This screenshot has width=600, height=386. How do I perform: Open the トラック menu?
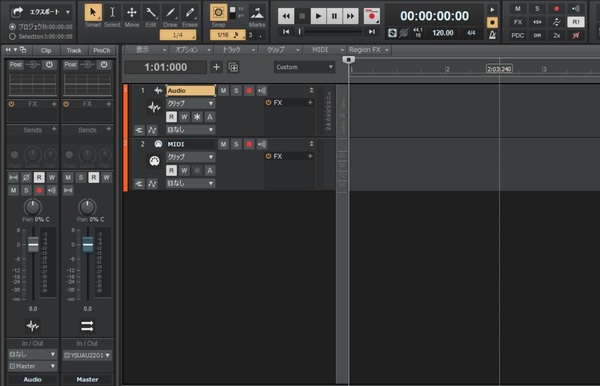[x=236, y=50]
